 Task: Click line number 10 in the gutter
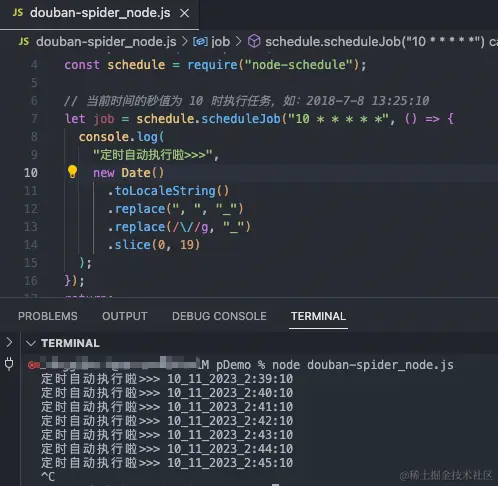click(x=31, y=173)
